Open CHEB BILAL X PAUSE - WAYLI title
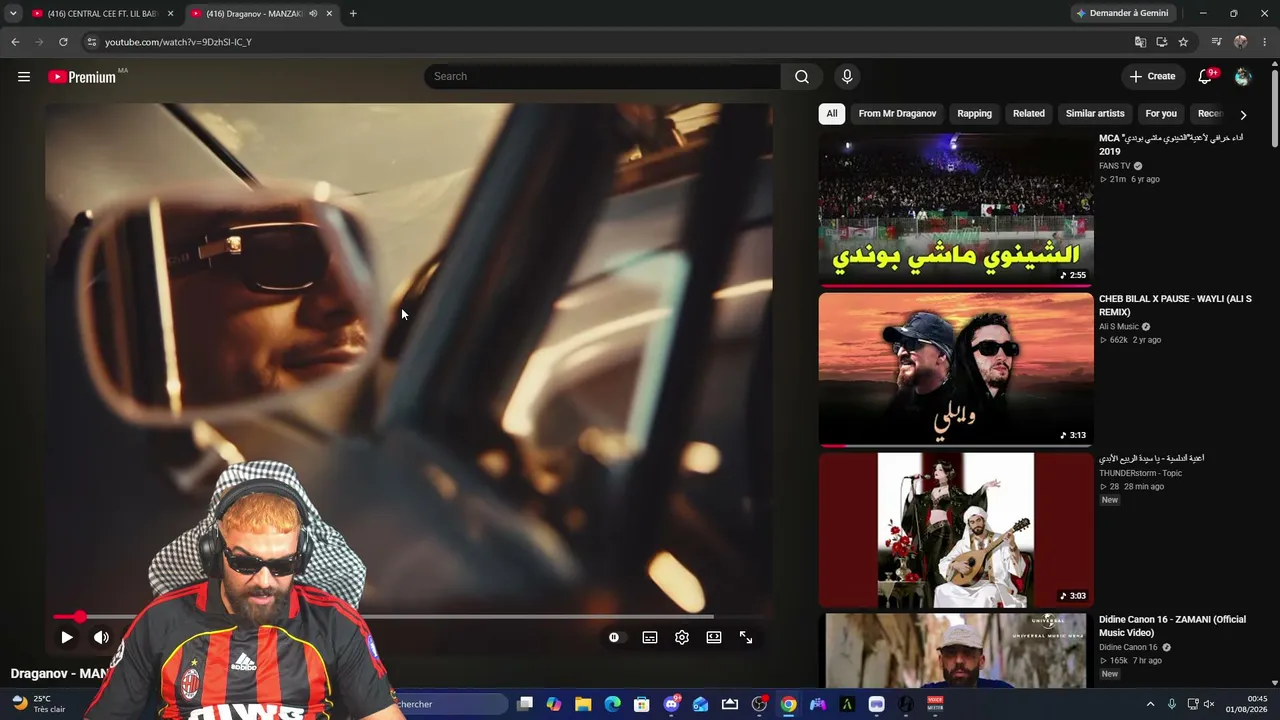 [x=1175, y=305]
